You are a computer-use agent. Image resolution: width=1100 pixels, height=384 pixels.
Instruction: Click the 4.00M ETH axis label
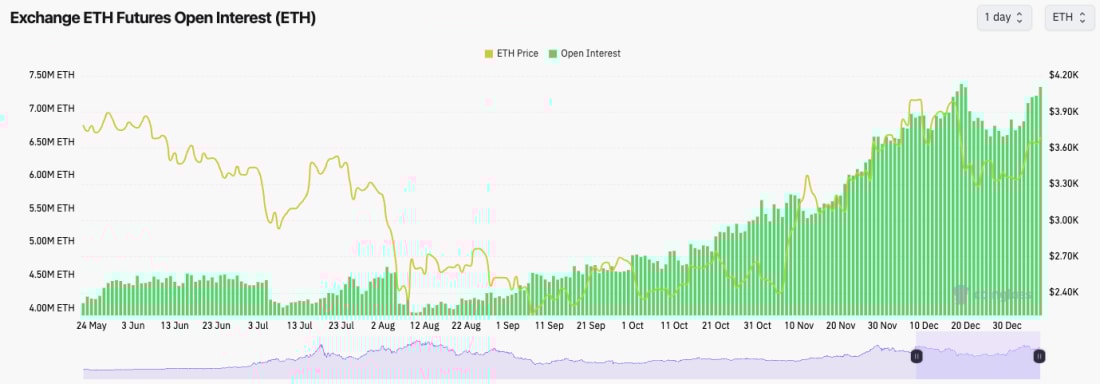(x=52, y=308)
